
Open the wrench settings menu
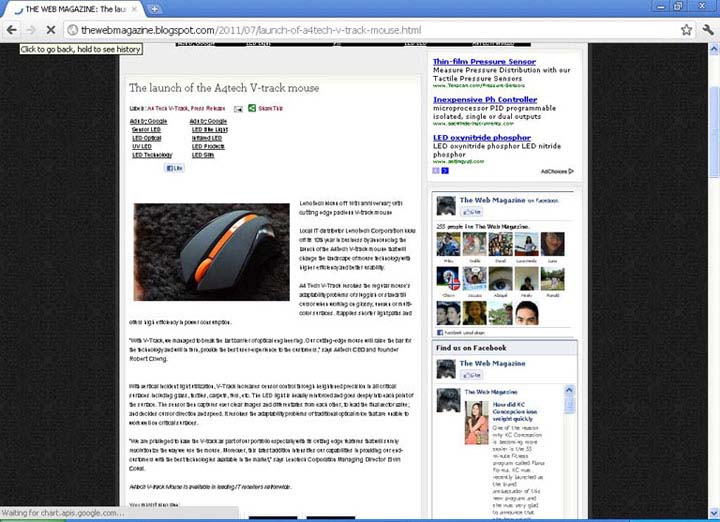point(706,30)
